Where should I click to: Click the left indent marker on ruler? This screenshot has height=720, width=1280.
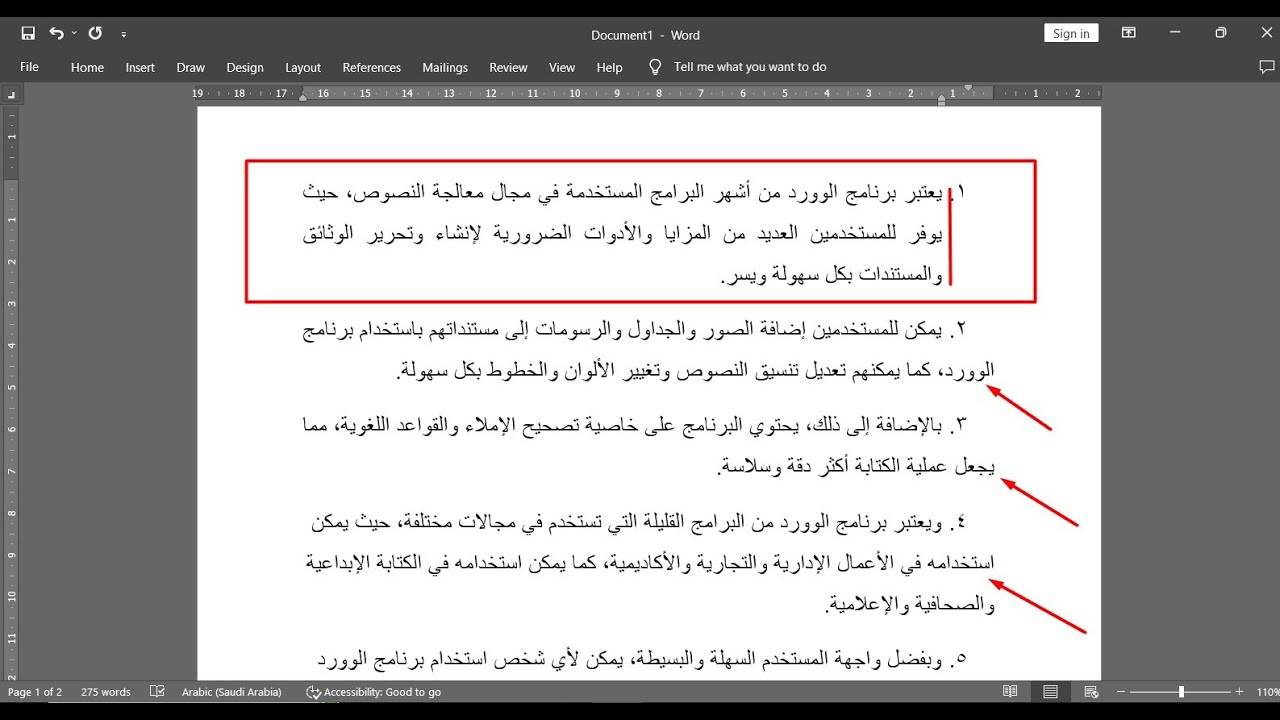[x=303, y=97]
